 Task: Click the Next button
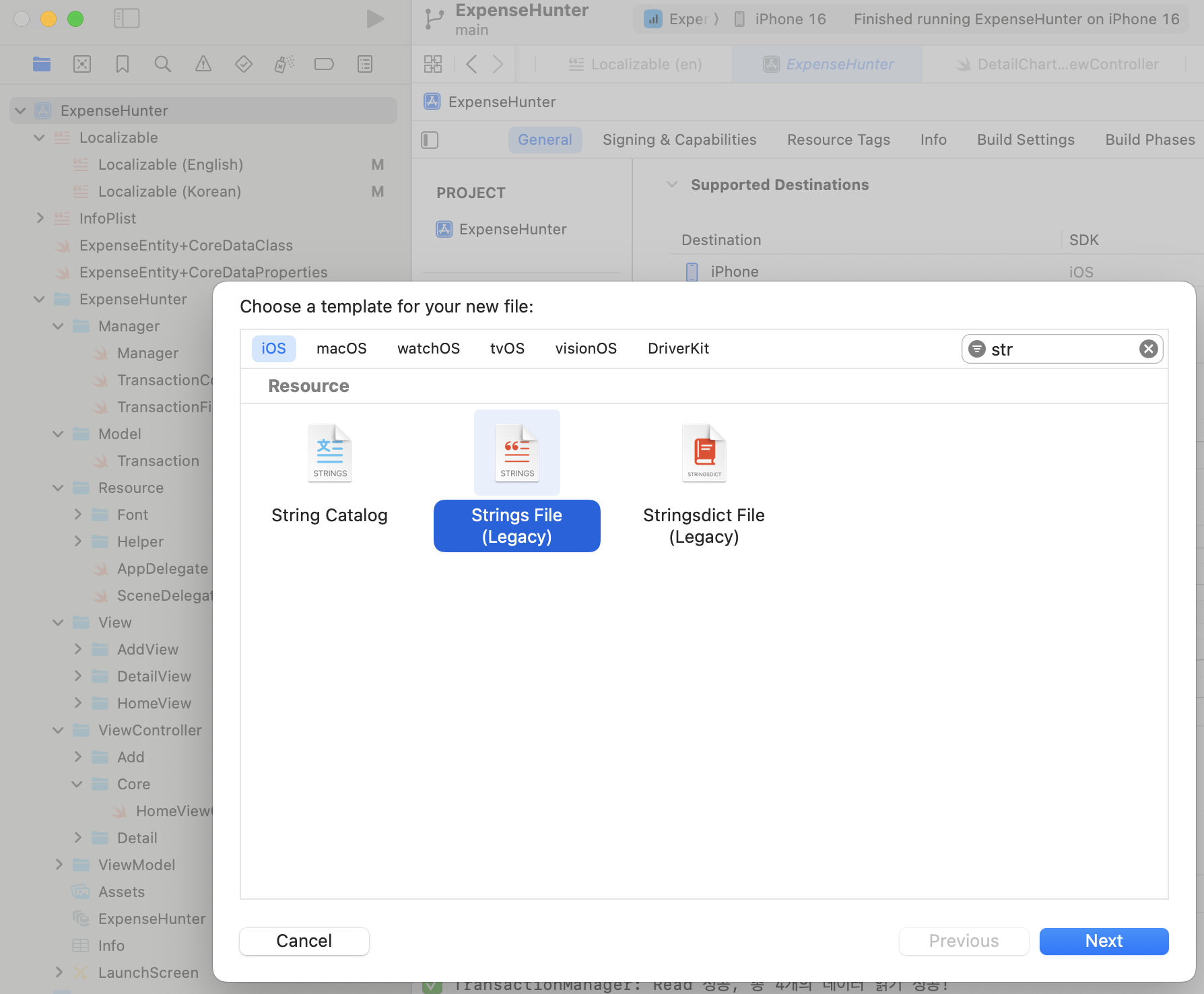(1104, 941)
